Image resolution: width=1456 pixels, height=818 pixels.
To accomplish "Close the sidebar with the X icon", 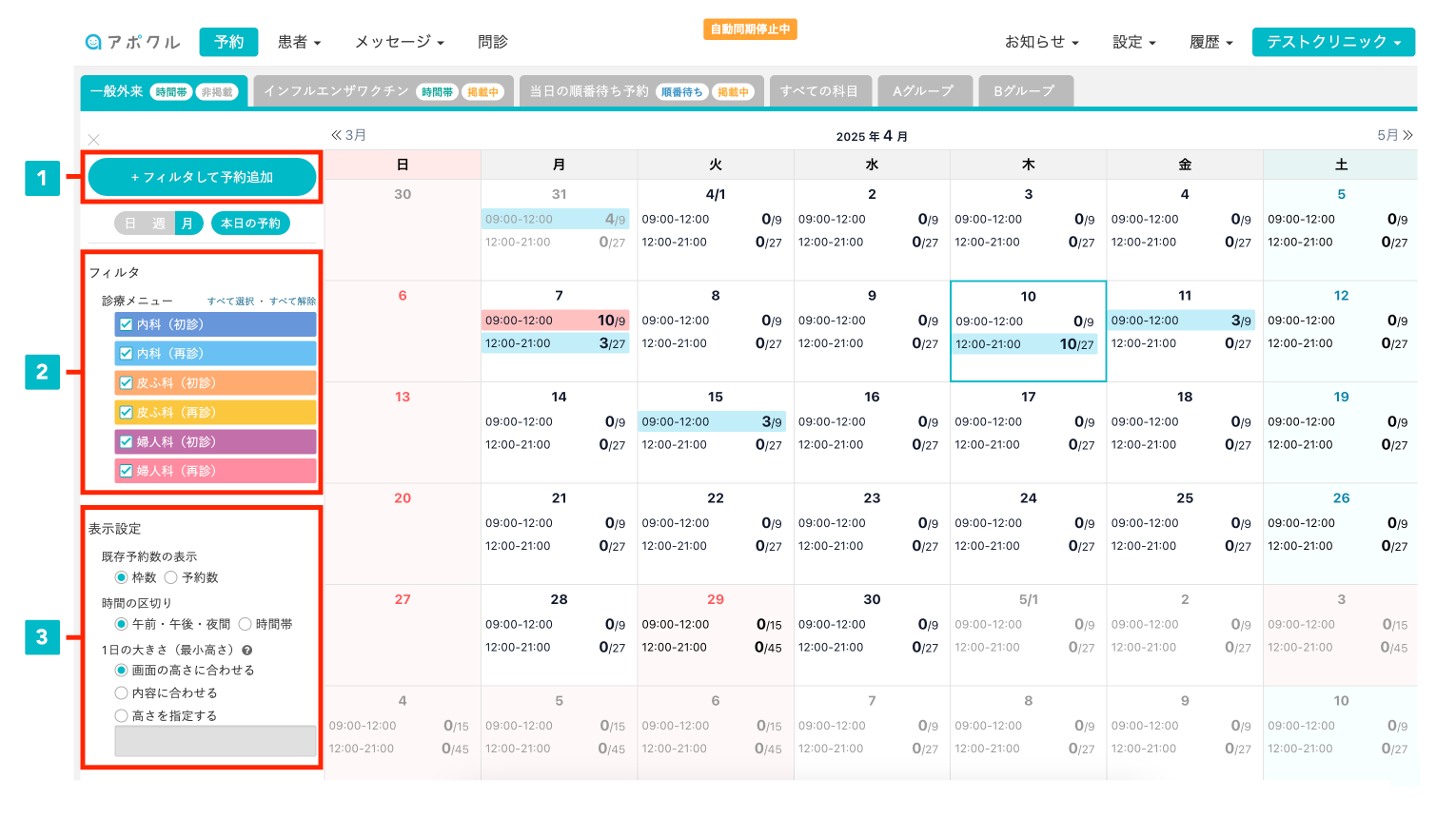I will pyautogui.click(x=93, y=140).
